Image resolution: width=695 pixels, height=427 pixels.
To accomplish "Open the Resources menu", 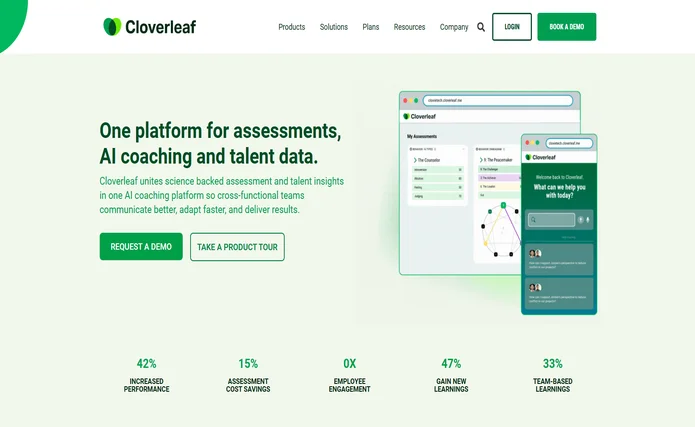I will (x=409, y=27).
